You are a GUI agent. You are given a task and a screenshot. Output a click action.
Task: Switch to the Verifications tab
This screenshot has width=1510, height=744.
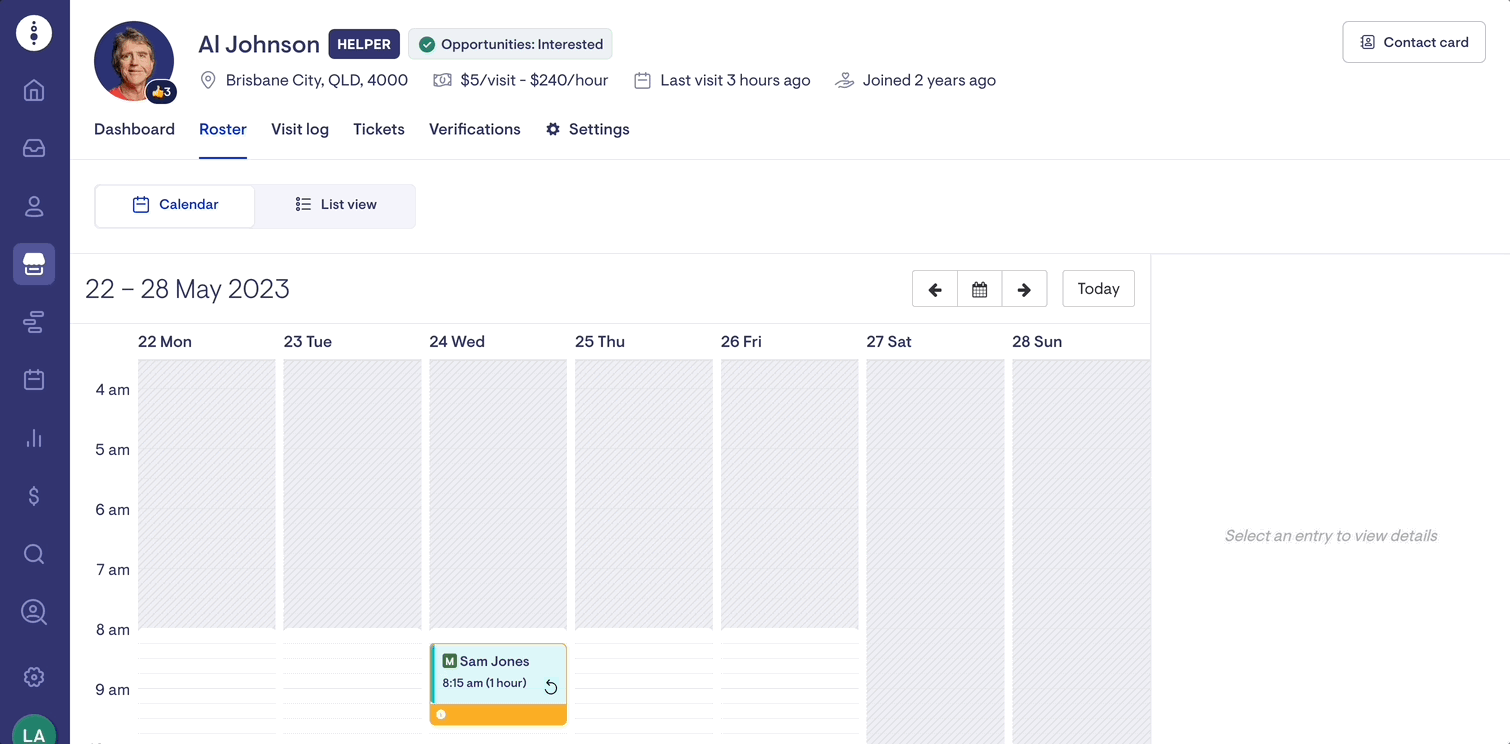pos(474,130)
